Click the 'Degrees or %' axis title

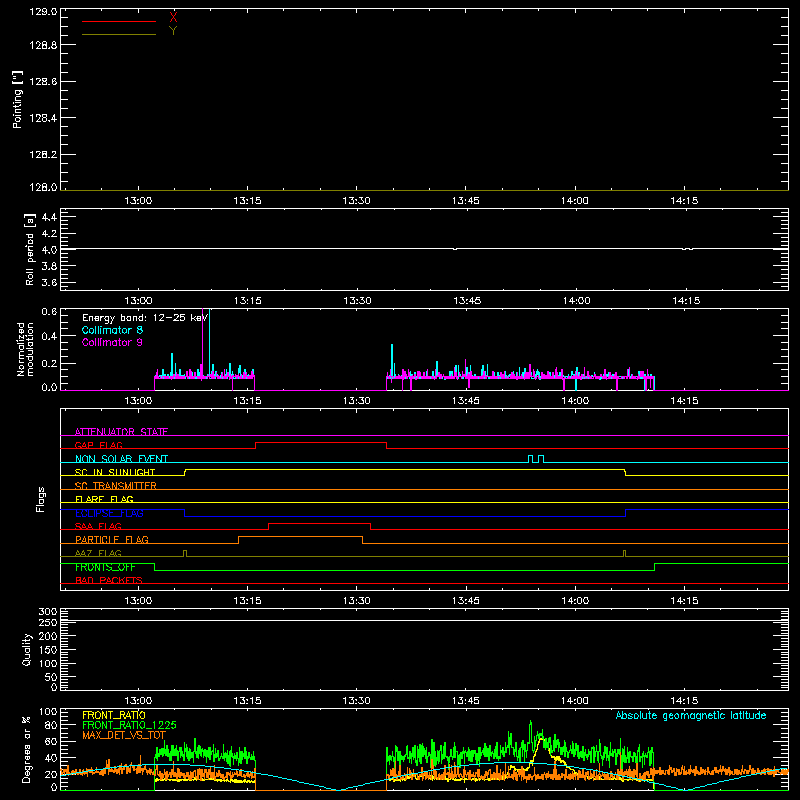tap(27, 749)
